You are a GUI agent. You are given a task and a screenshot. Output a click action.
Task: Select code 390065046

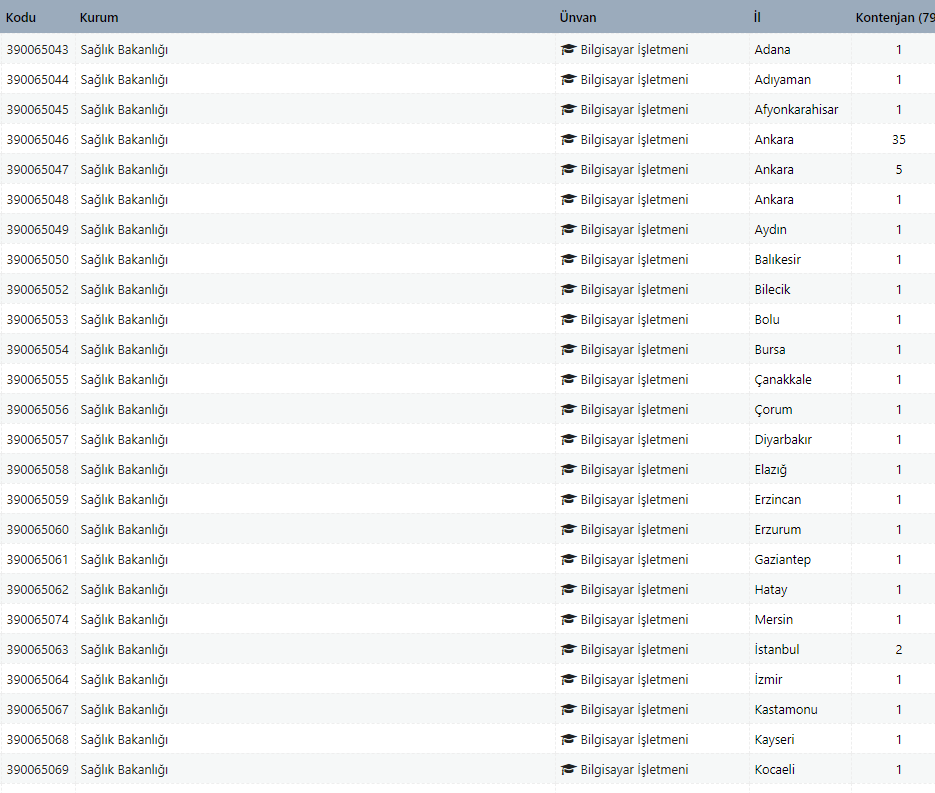[x=38, y=140]
